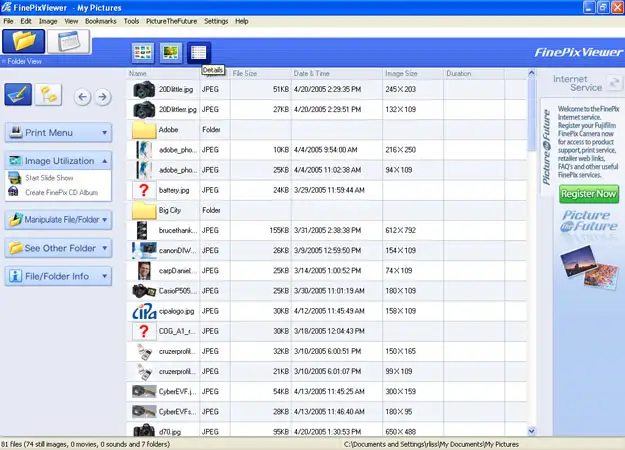
Task: Click the 155KB file size cell
Action: point(279,230)
